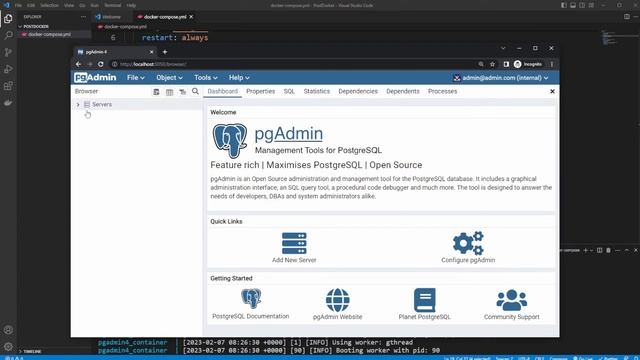640x360 pixels.
Task: Click Configure pgAdmin quick link
Action: [x=468, y=247]
